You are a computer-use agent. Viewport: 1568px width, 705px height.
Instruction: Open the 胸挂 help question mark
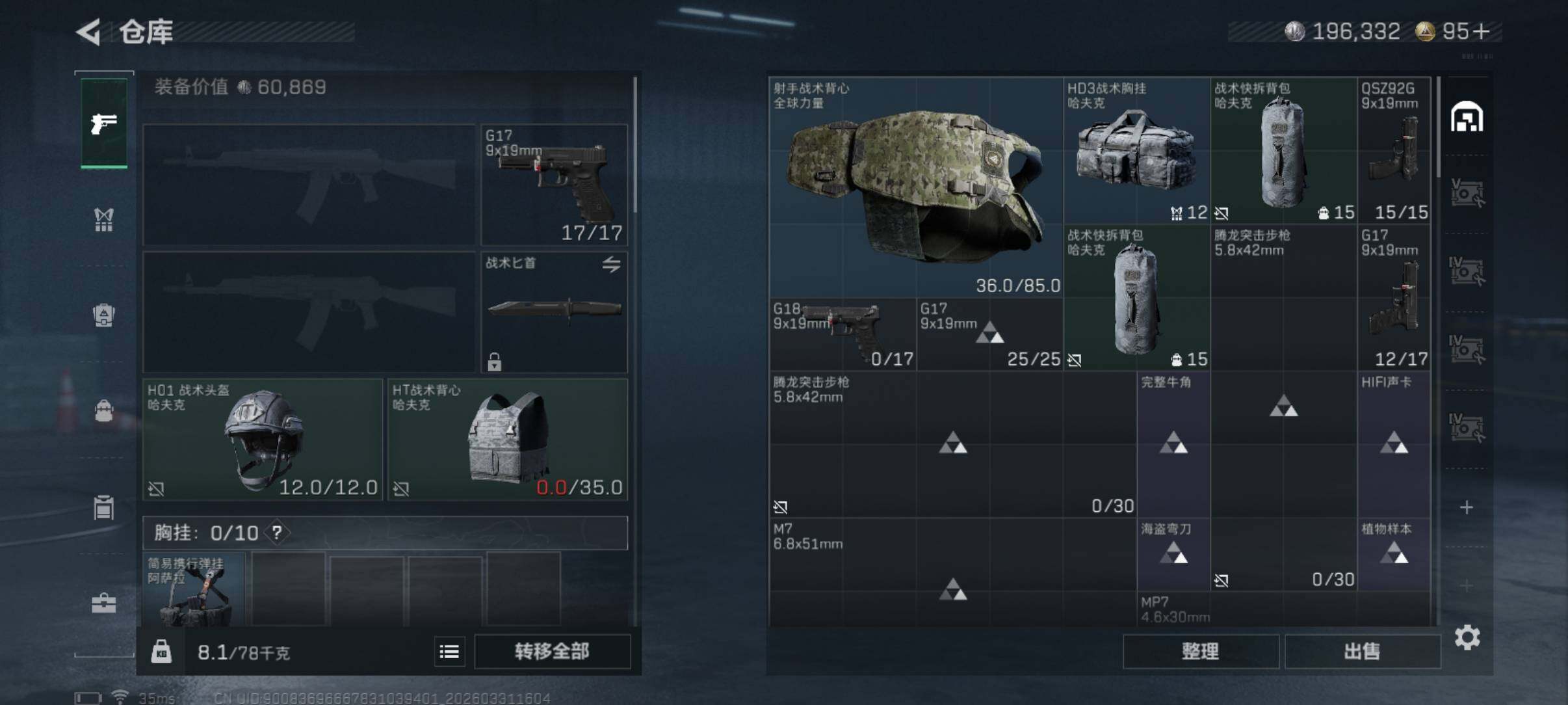tap(277, 533)
